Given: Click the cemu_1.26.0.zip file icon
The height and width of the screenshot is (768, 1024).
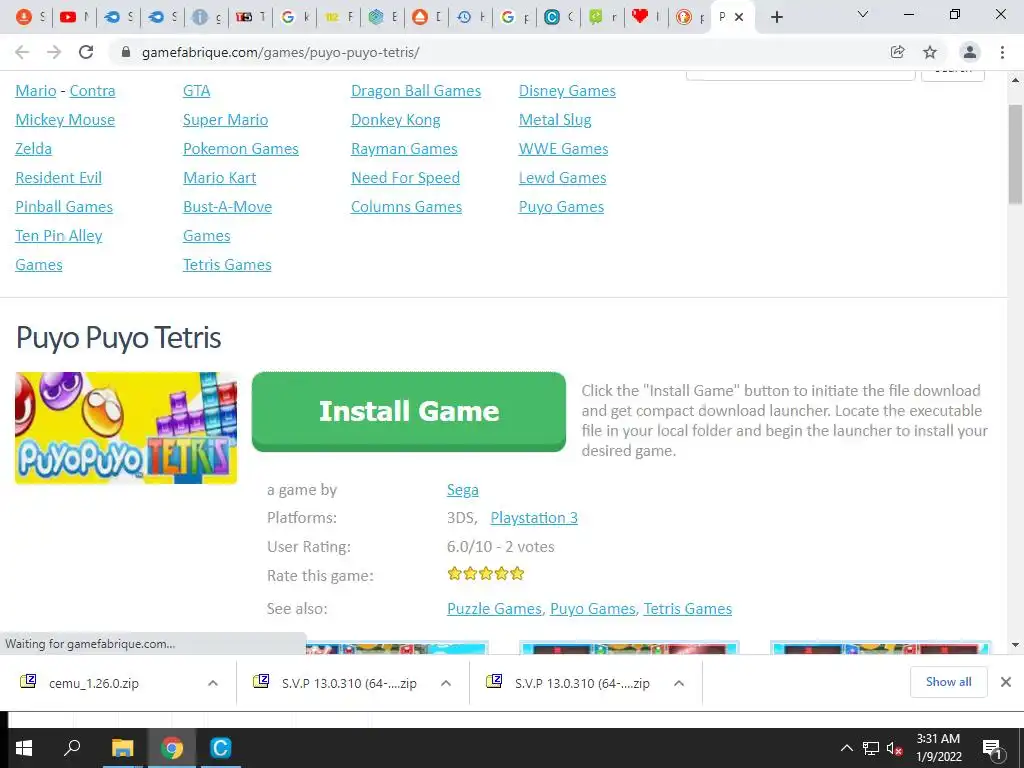Looking at the screenshot, I should point(28,682).
